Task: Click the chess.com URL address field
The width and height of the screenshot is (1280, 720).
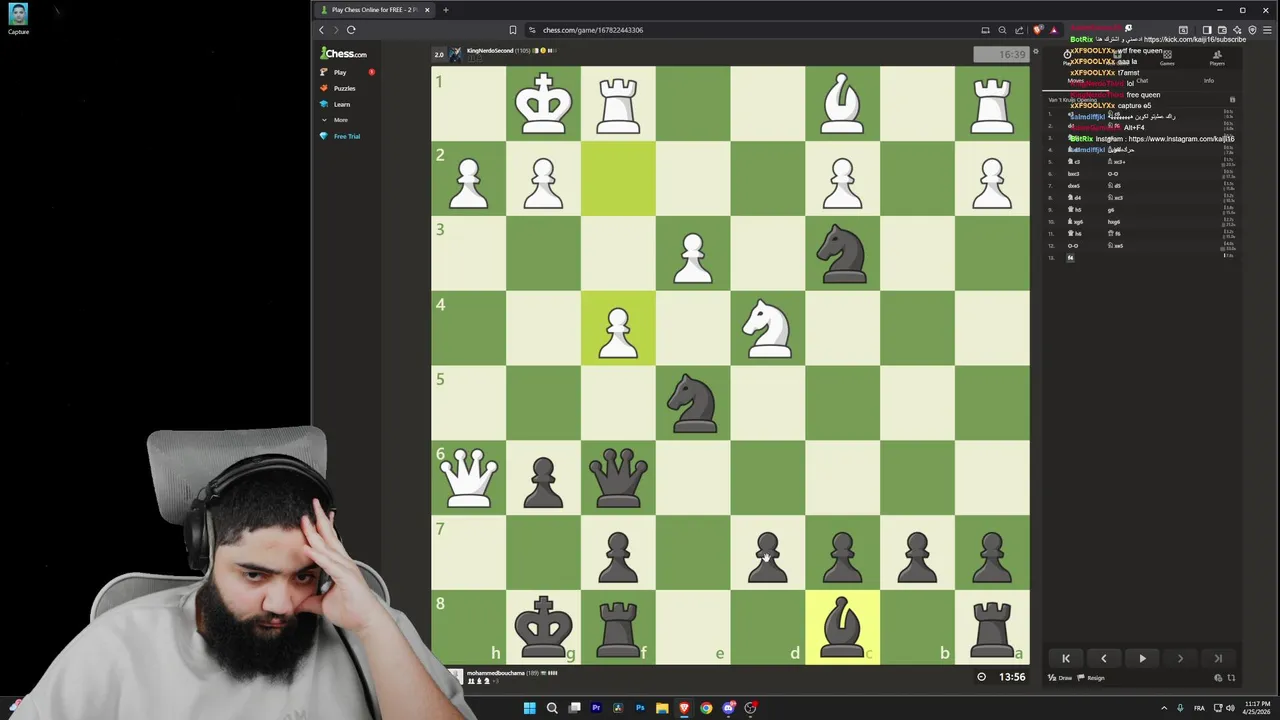Action: click(593, 30)
